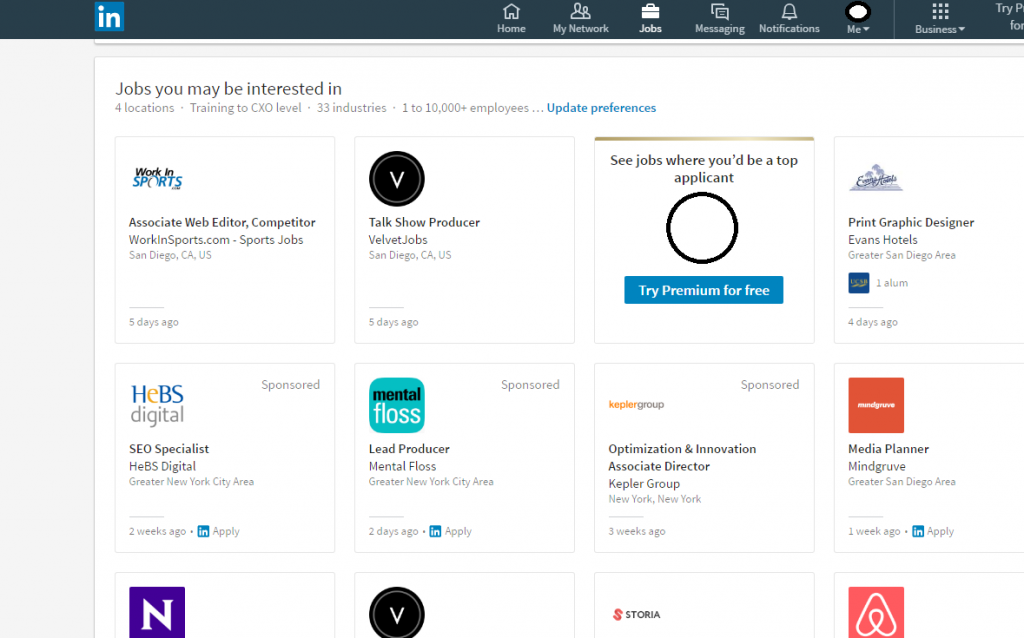Click LinkedIn Apply icon on SEO Specialist
This screenshot has width=1024, height=638.
click(x=203, y=532)
